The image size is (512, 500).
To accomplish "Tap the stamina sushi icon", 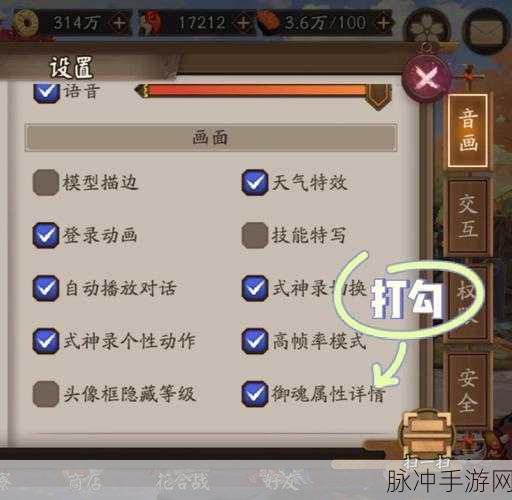I will click(x=268, y=23).
